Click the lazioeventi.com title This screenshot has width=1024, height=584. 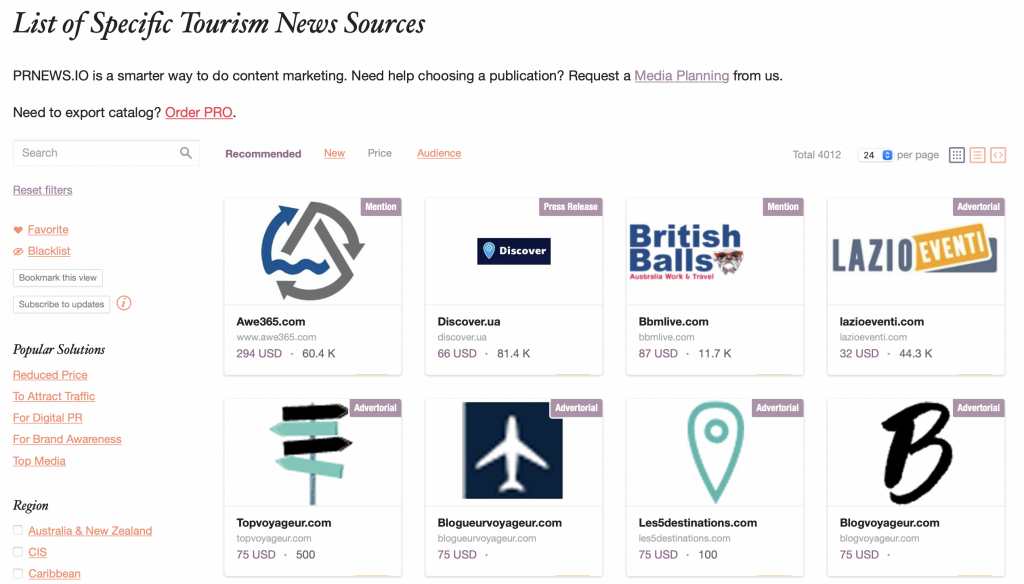point(882,321)
